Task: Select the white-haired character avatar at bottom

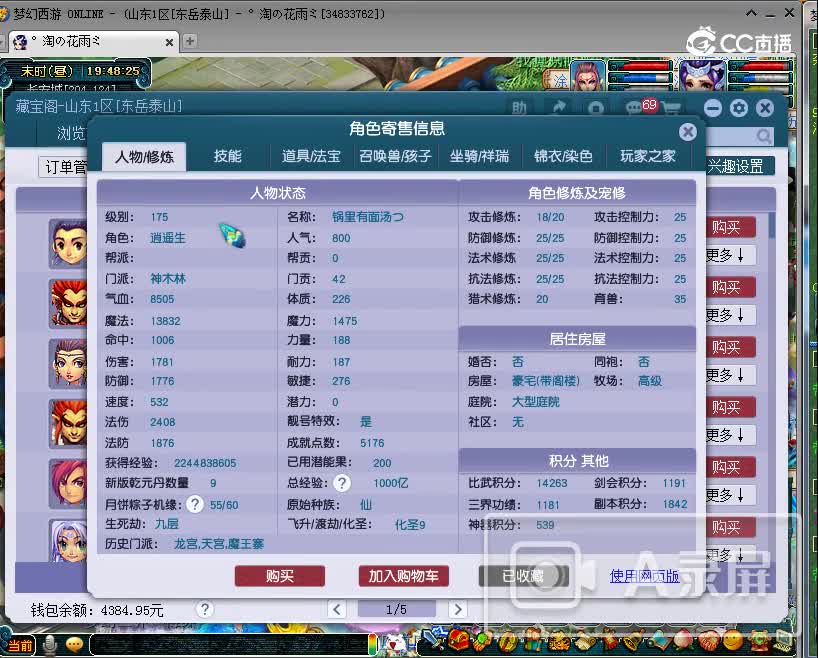Action: point(68,541)
